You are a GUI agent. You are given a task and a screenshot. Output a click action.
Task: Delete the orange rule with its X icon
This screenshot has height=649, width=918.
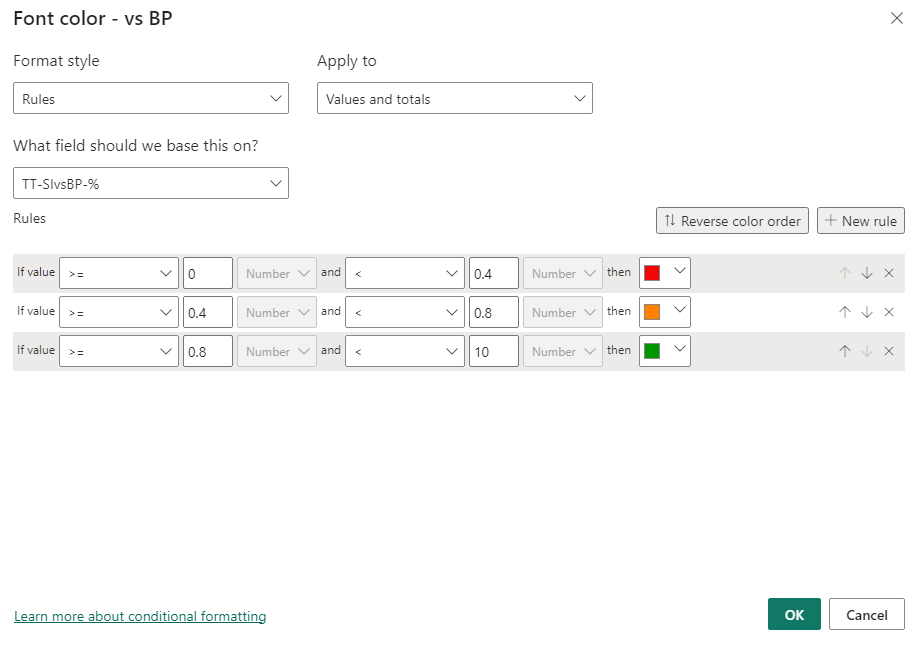point(889,313)
